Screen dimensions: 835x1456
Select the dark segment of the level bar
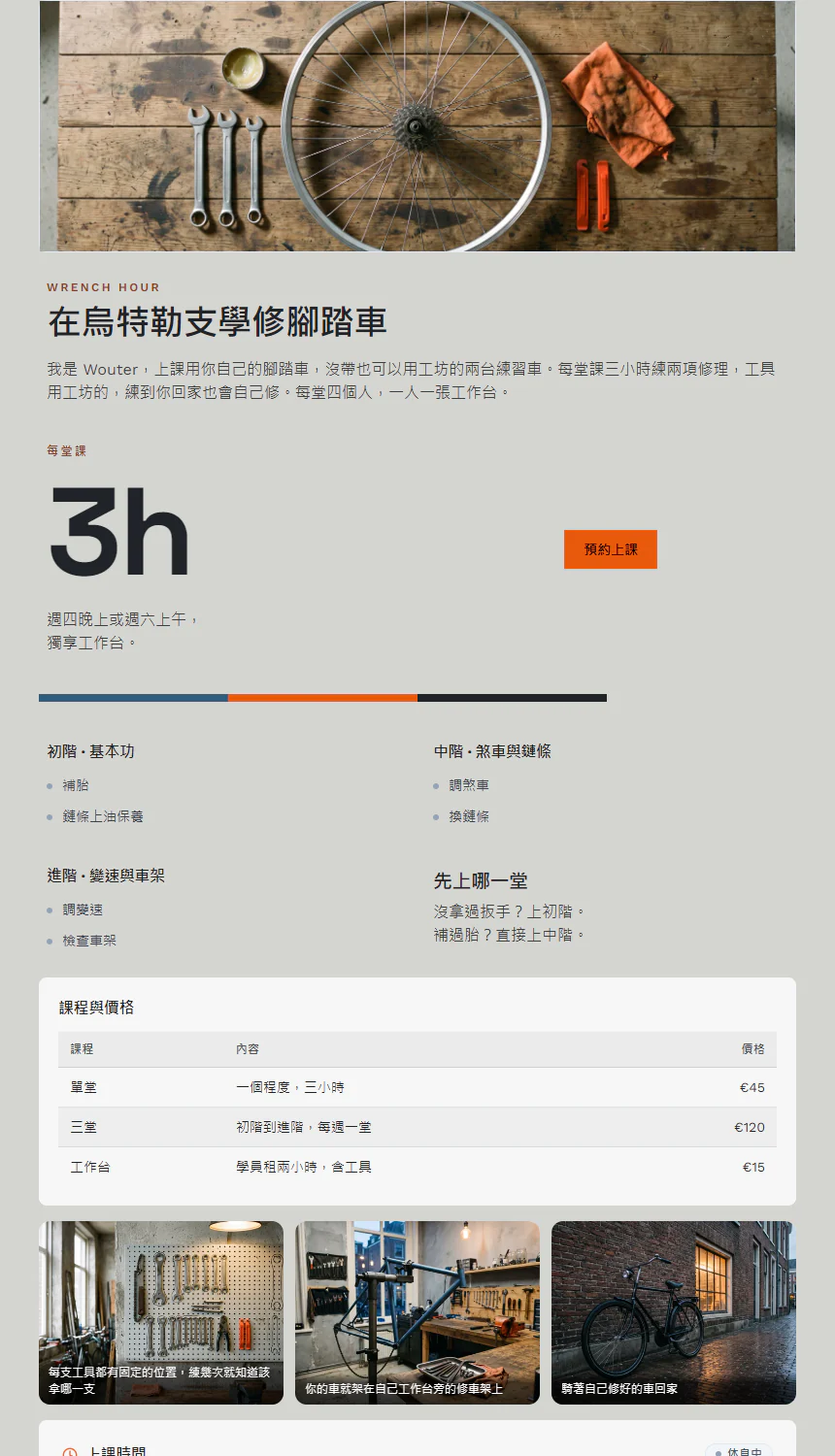(512, 698)
